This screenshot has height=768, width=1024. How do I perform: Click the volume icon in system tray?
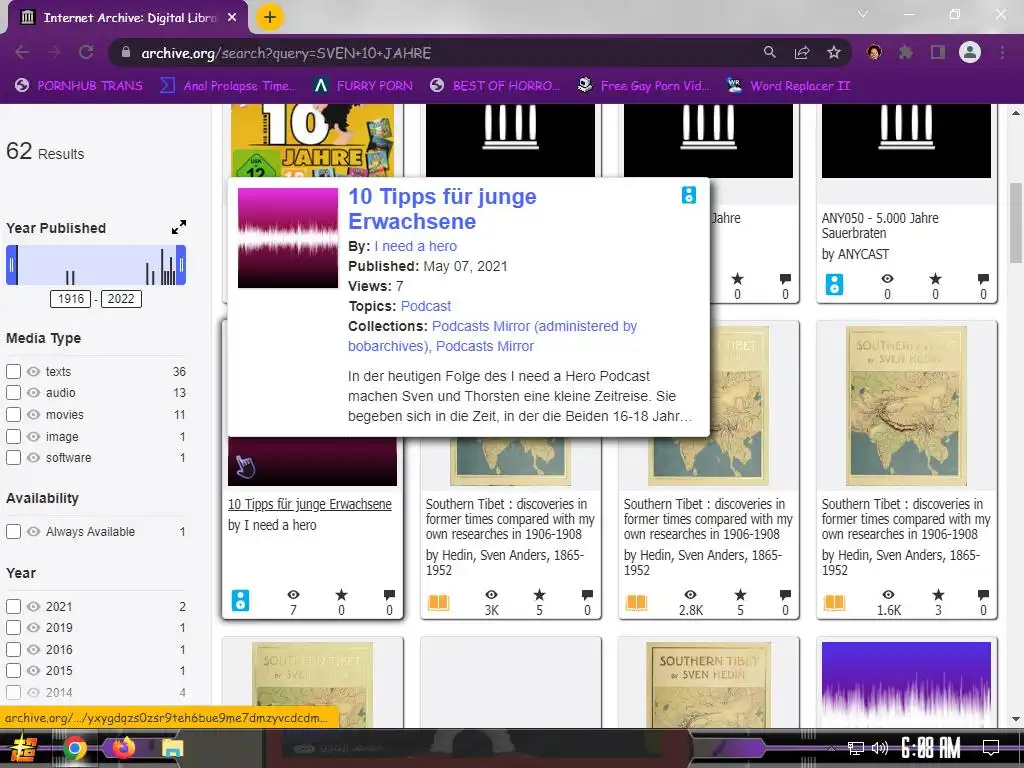[880, 748]
